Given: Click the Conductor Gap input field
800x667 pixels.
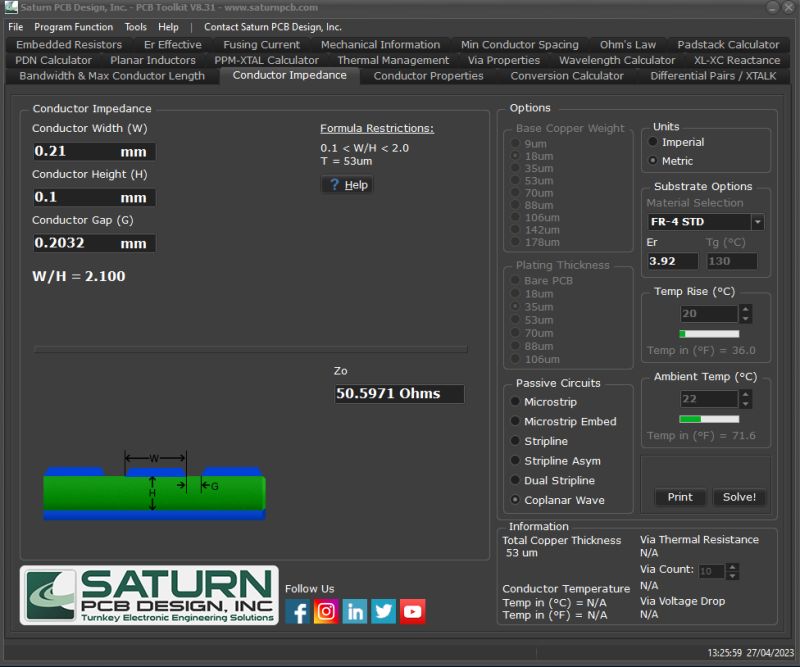Looking at the screenshot, I should [93, 243].
